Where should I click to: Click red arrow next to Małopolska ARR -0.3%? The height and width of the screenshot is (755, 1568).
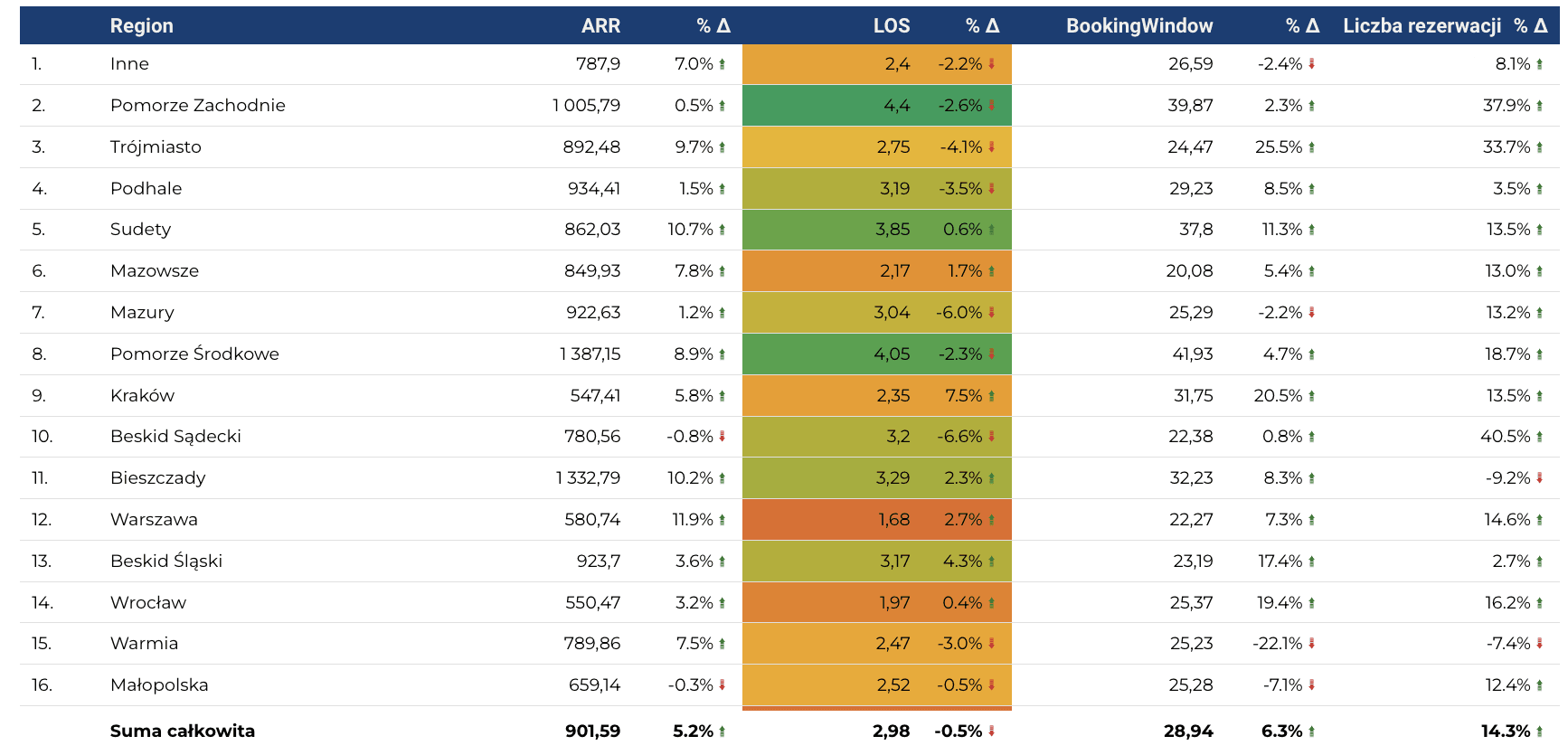point(723,685)
